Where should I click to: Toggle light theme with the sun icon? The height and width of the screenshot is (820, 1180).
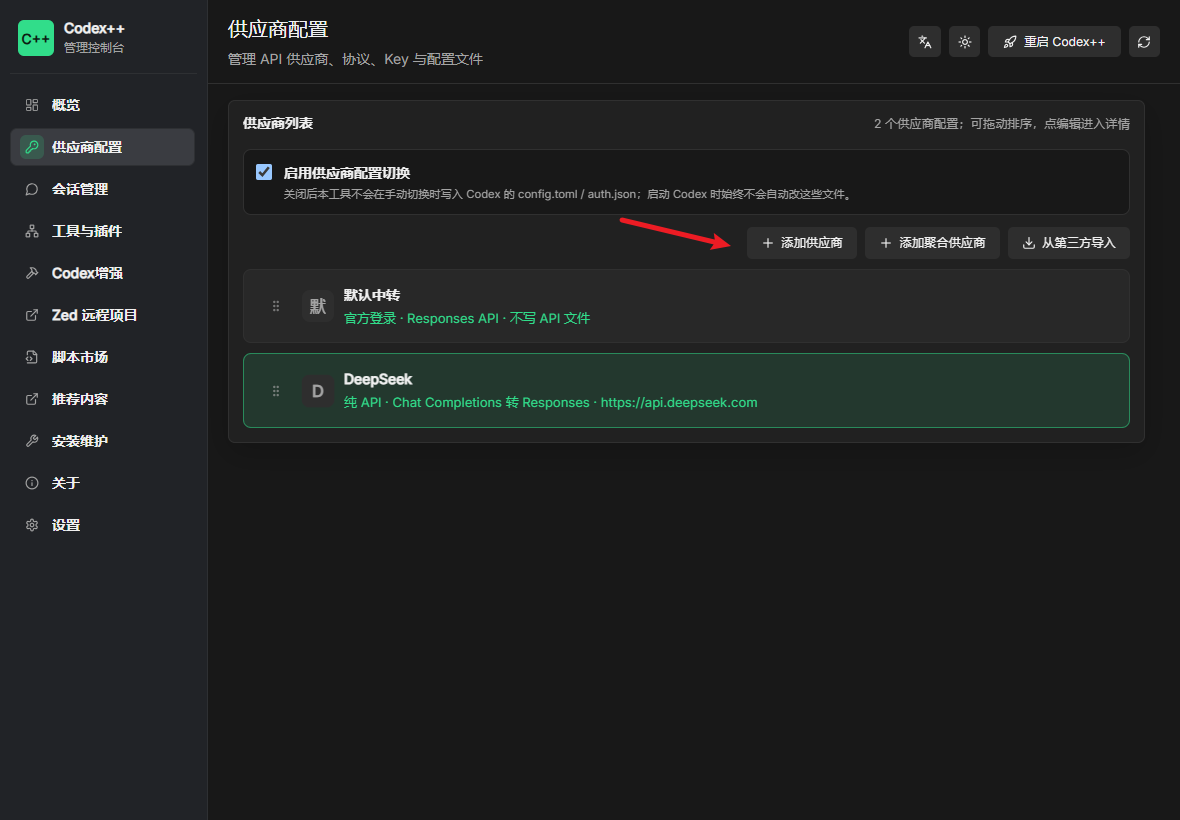coord(965,42)
